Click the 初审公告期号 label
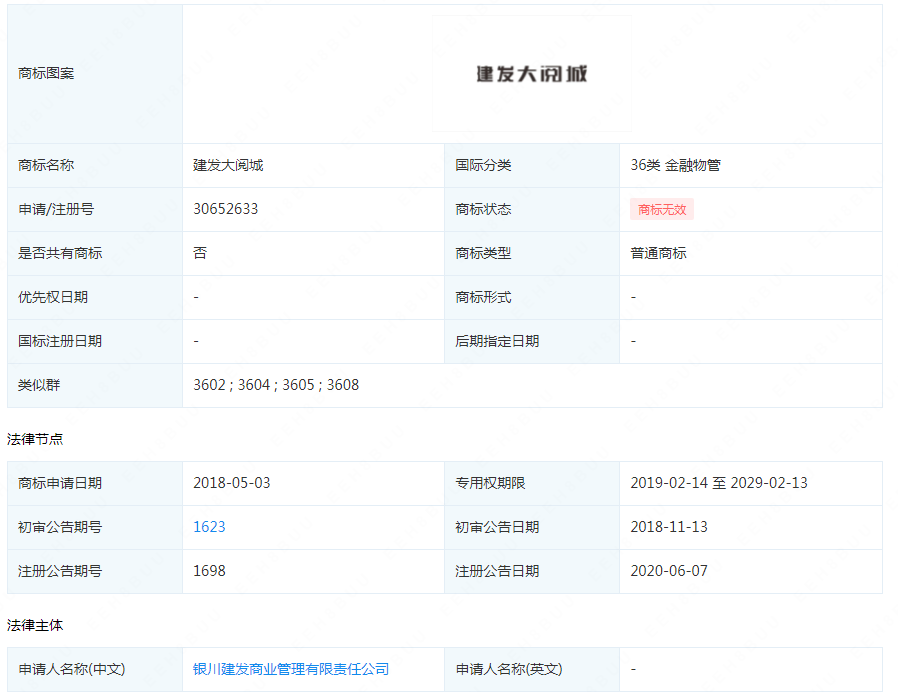 click(x=60, y=527)
